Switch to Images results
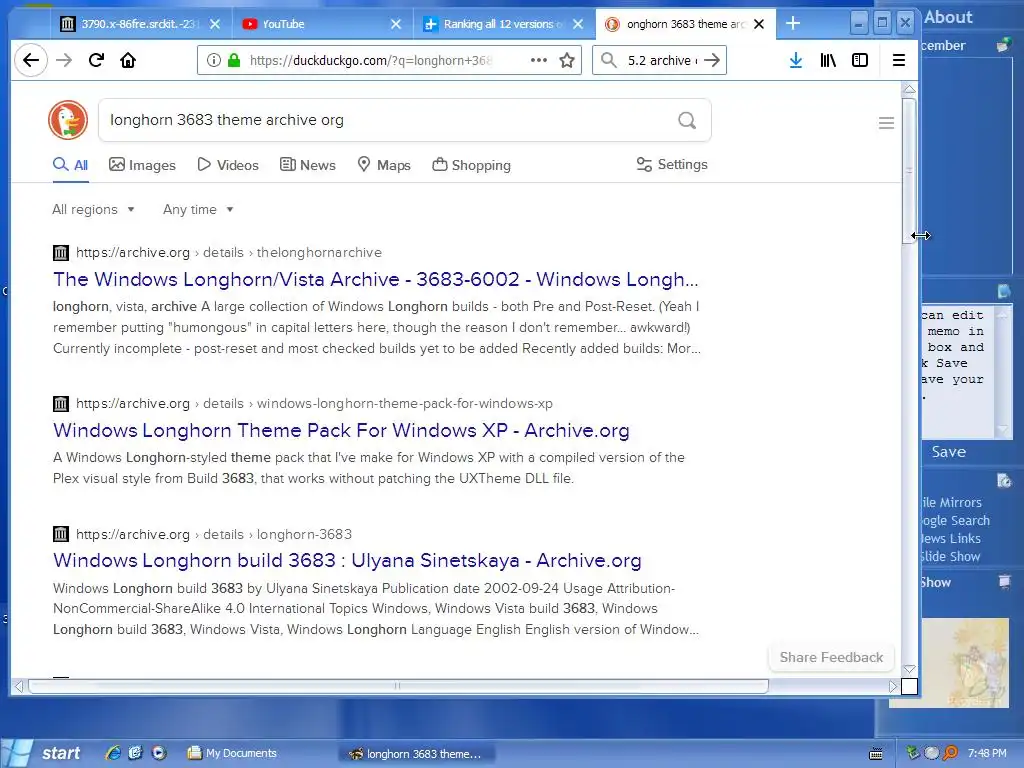This screenshot has width=1024, height=768. [x=142, y=165]
